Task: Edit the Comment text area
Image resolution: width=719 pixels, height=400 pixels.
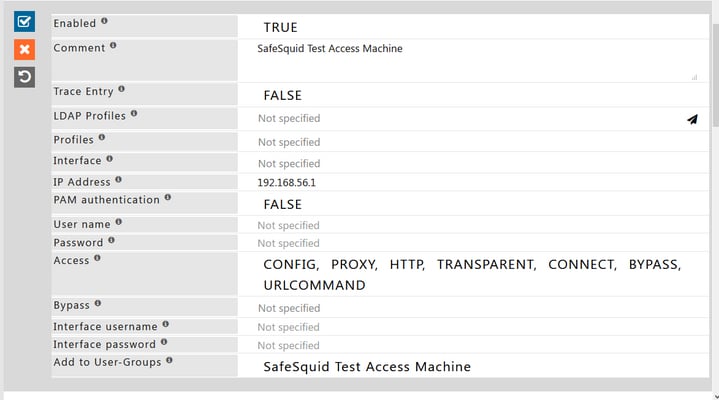Action: [473, 61]
